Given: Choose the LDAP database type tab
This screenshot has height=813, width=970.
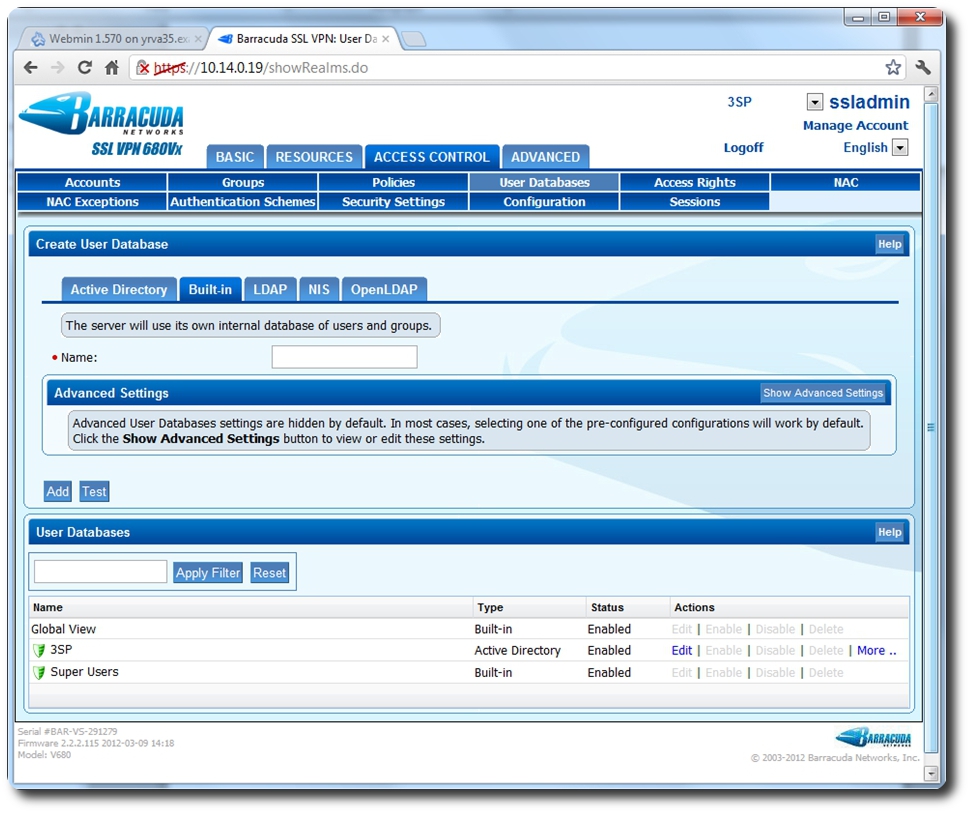Looking at the screenshot, I should (270, 290).
